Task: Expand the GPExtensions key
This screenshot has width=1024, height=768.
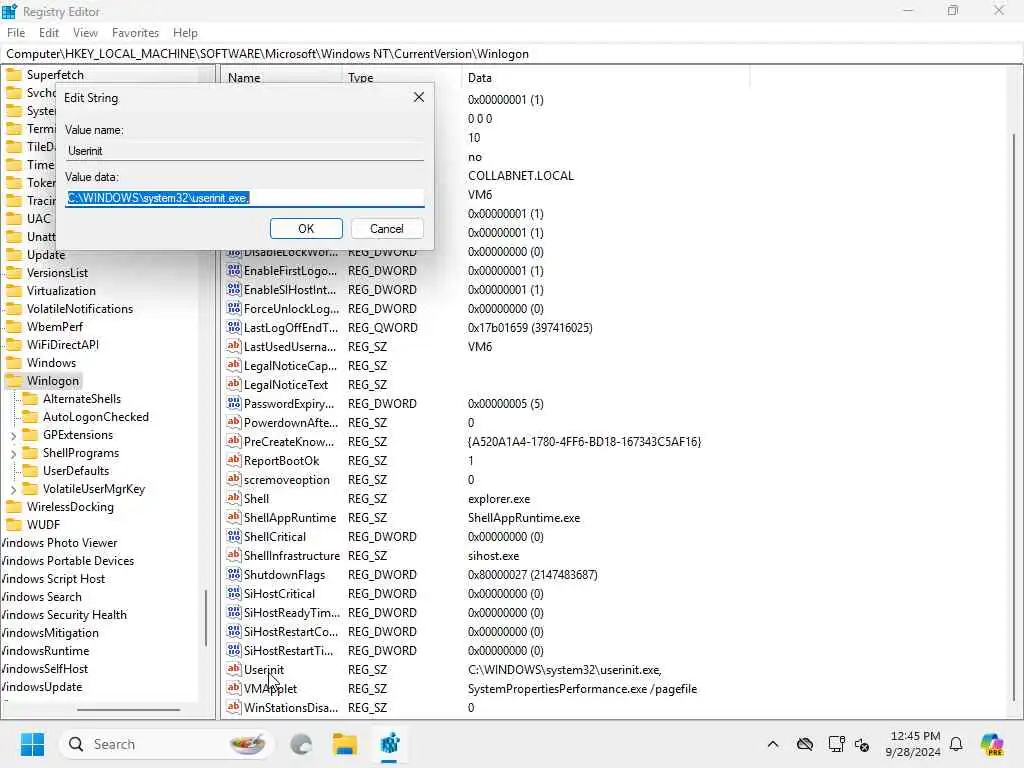Action: click(13, 436)
